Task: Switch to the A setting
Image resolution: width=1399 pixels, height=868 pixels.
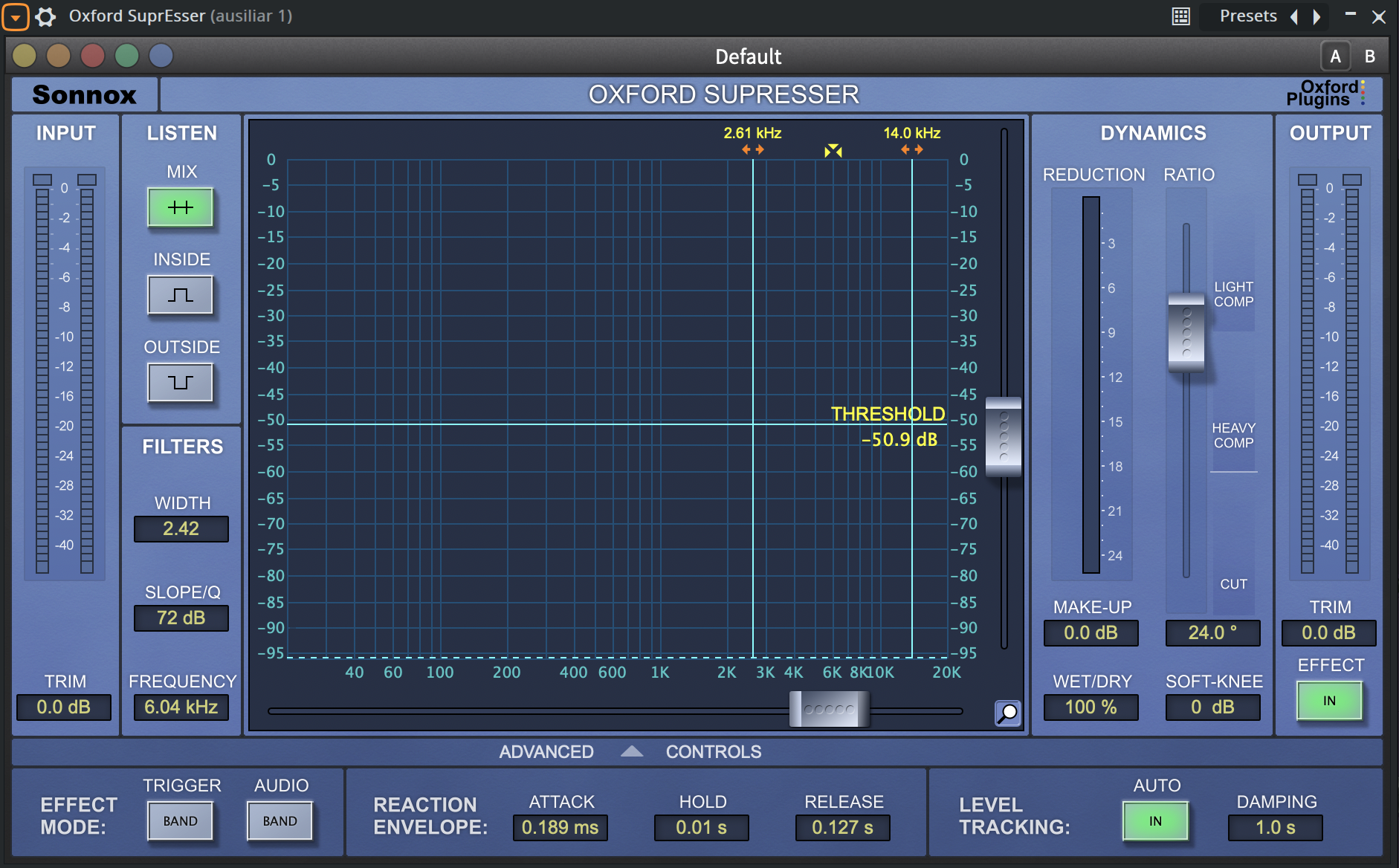Action: [x=1336, y=56]
